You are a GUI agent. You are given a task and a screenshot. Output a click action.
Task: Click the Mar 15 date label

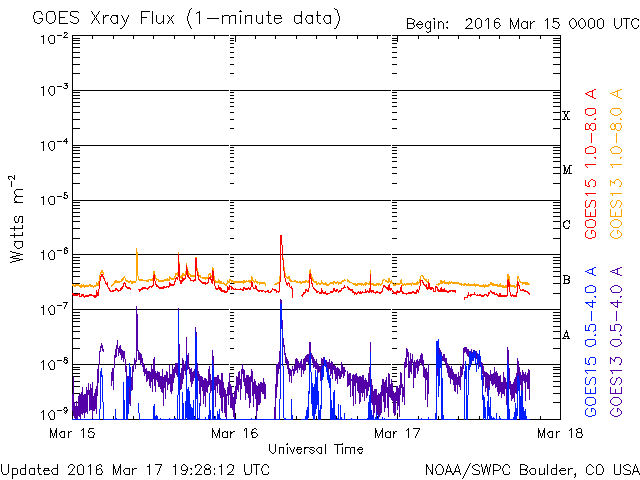point(72,433)
